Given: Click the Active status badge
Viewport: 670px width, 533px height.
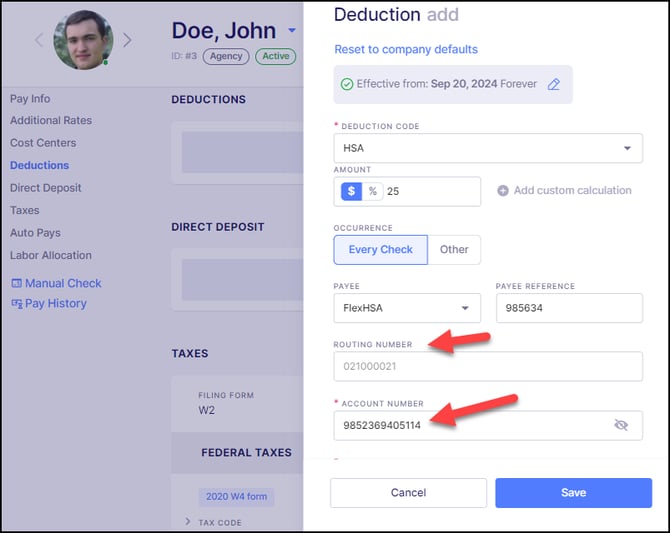Looking at the screenshot, I should coord(276,56).
